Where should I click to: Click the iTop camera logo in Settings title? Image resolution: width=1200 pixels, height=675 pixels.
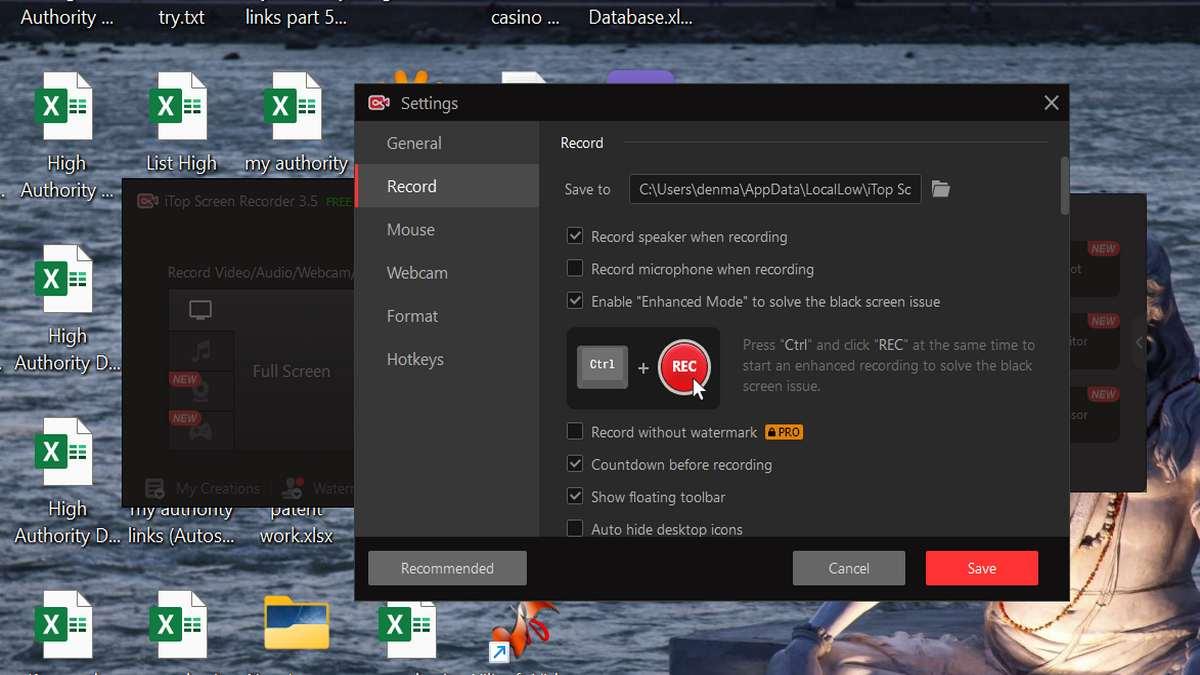(x=379, y=103)
